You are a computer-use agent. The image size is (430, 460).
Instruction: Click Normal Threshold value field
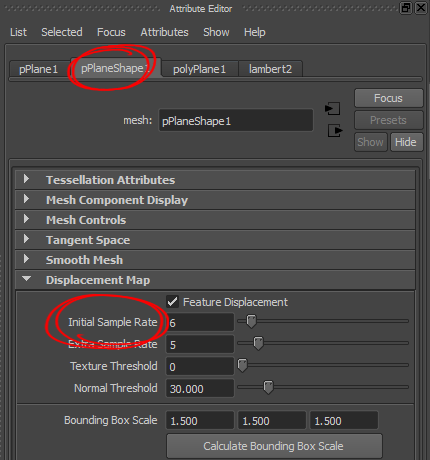coord(200,388)
